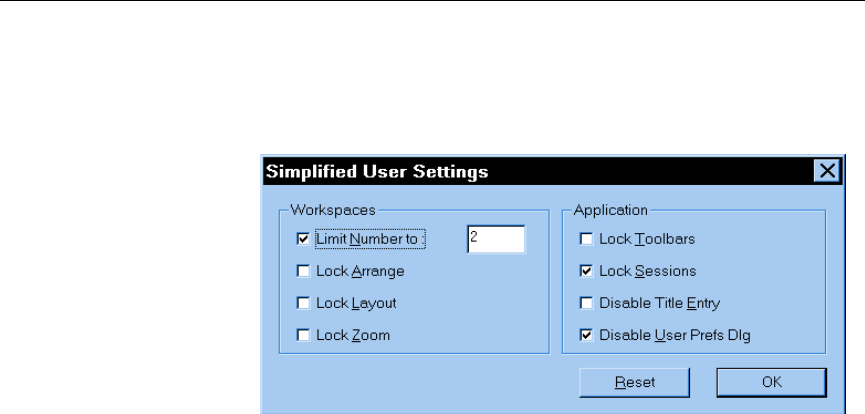
Task: Uncheck the Limit Number to checkbox
Action: pyautogui.click(x=302, y=239)
